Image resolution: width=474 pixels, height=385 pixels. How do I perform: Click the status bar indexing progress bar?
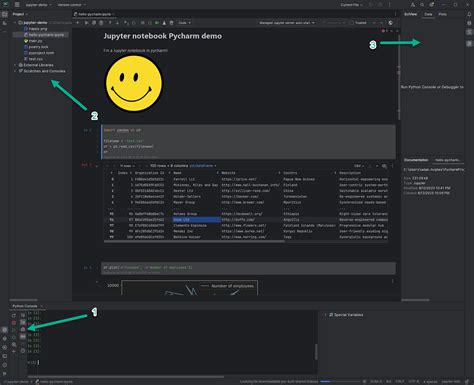click(340, 382)
